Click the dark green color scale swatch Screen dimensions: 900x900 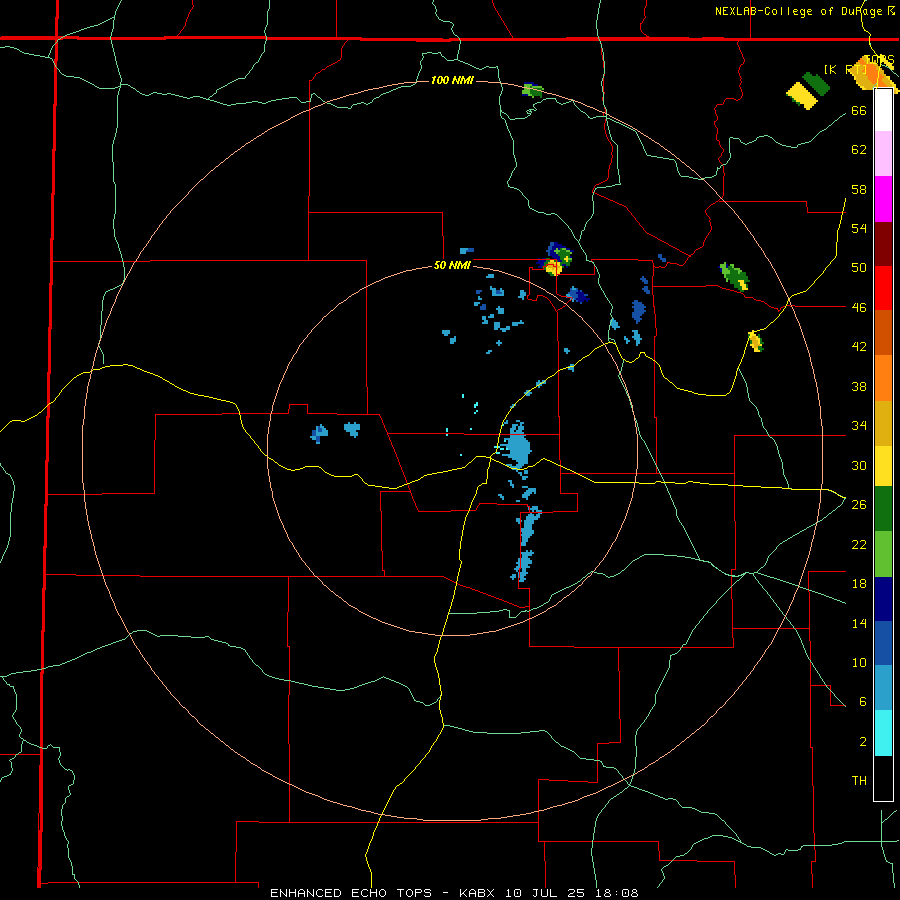(883, 509)
